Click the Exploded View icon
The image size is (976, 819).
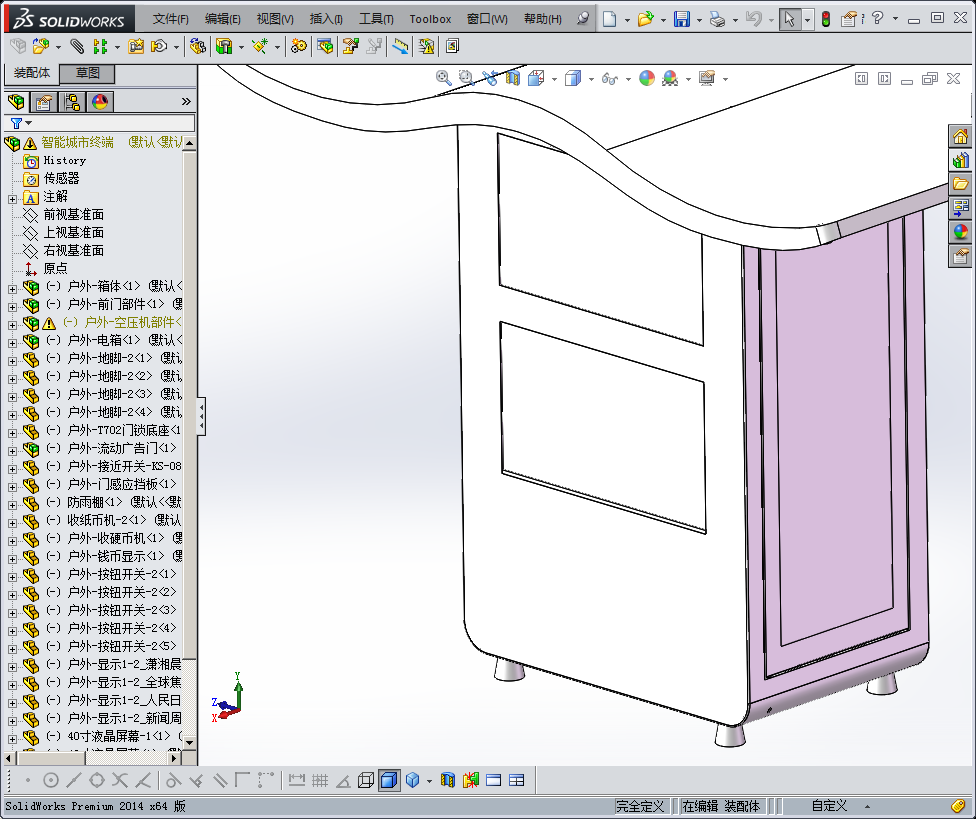click(x=350, y=46)
